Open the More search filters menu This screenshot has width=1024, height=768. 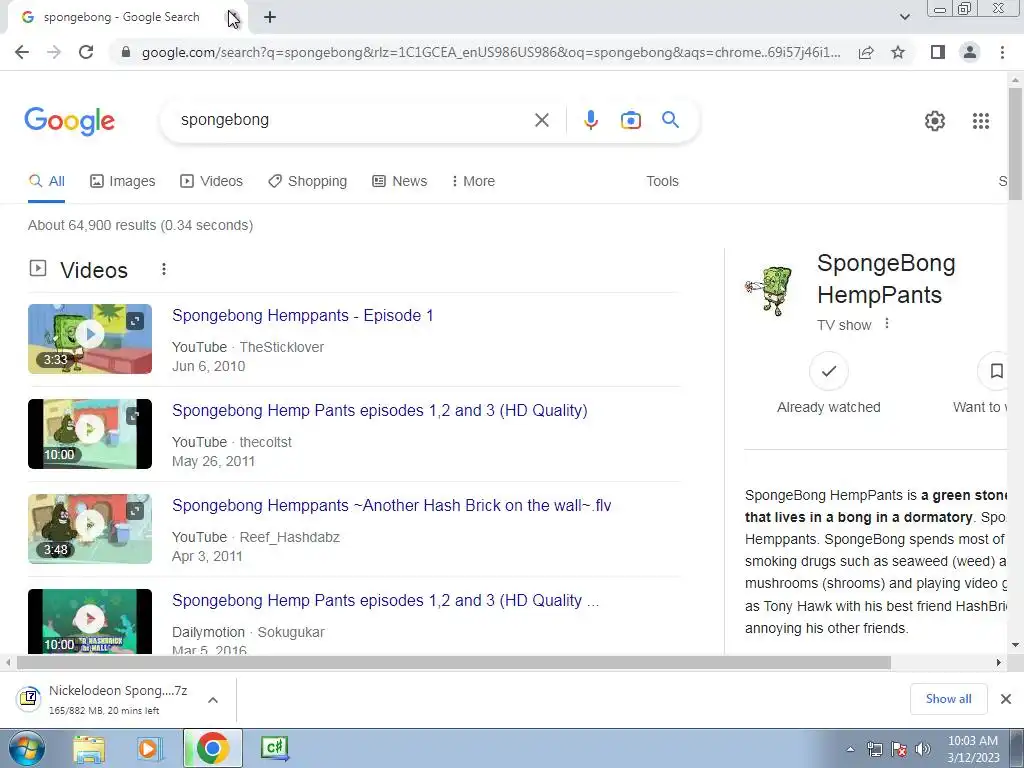(473, 181)
